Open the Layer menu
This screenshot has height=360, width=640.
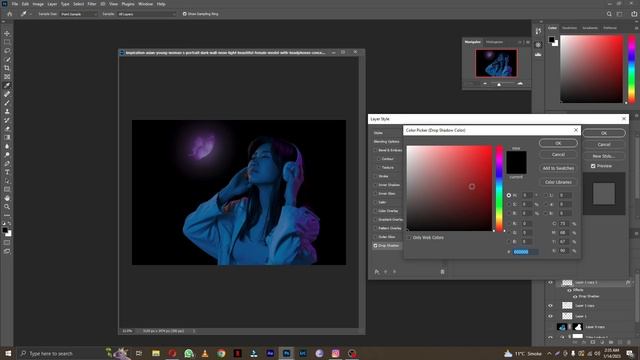point(52,4)
